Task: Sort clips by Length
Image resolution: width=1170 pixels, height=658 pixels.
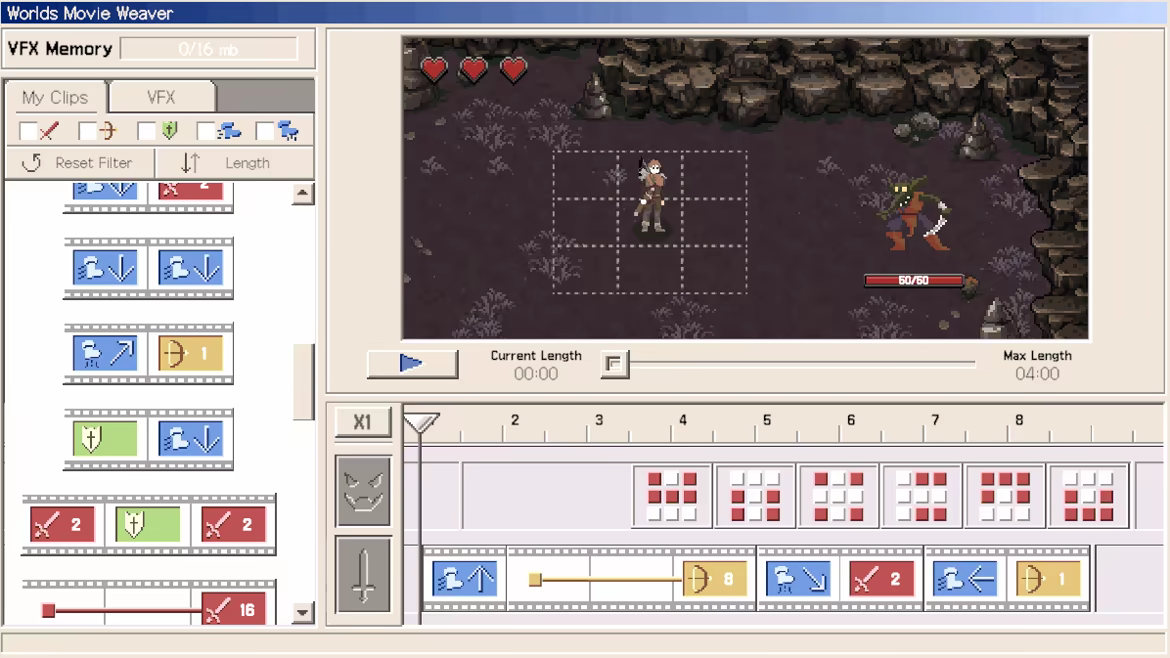Action: (235, 163)
